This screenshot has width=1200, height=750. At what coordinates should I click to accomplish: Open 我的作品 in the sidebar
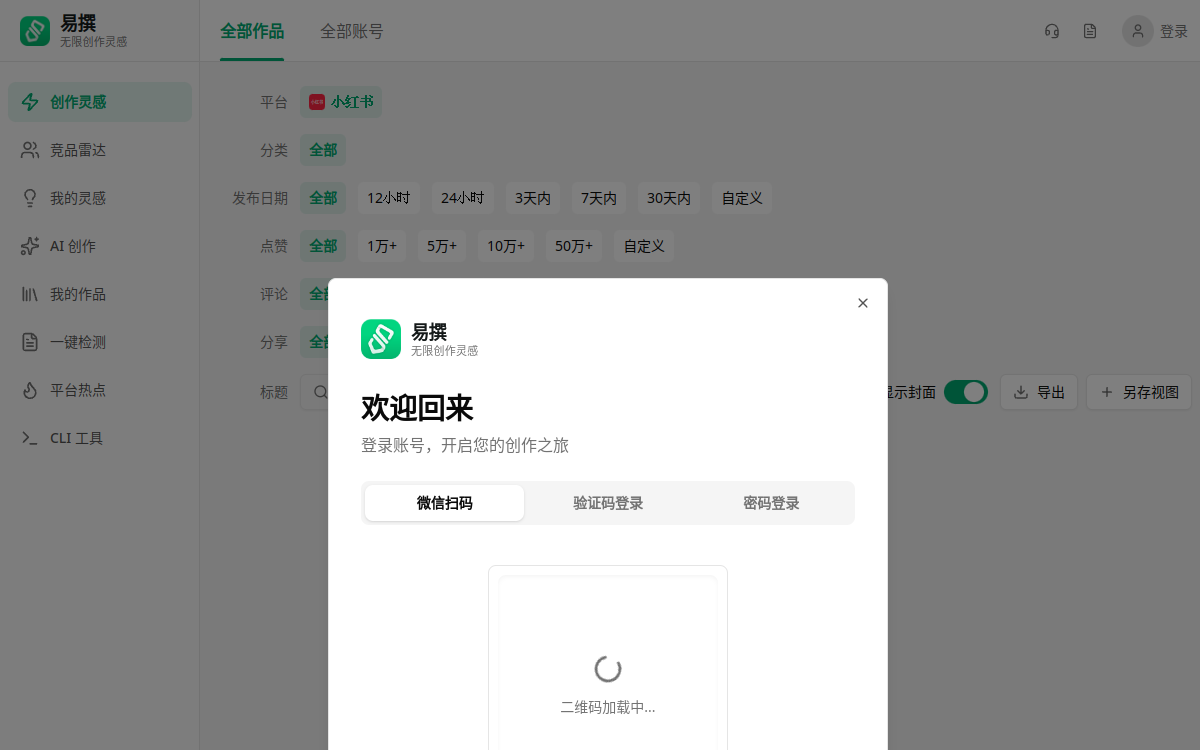coord(100,294)
